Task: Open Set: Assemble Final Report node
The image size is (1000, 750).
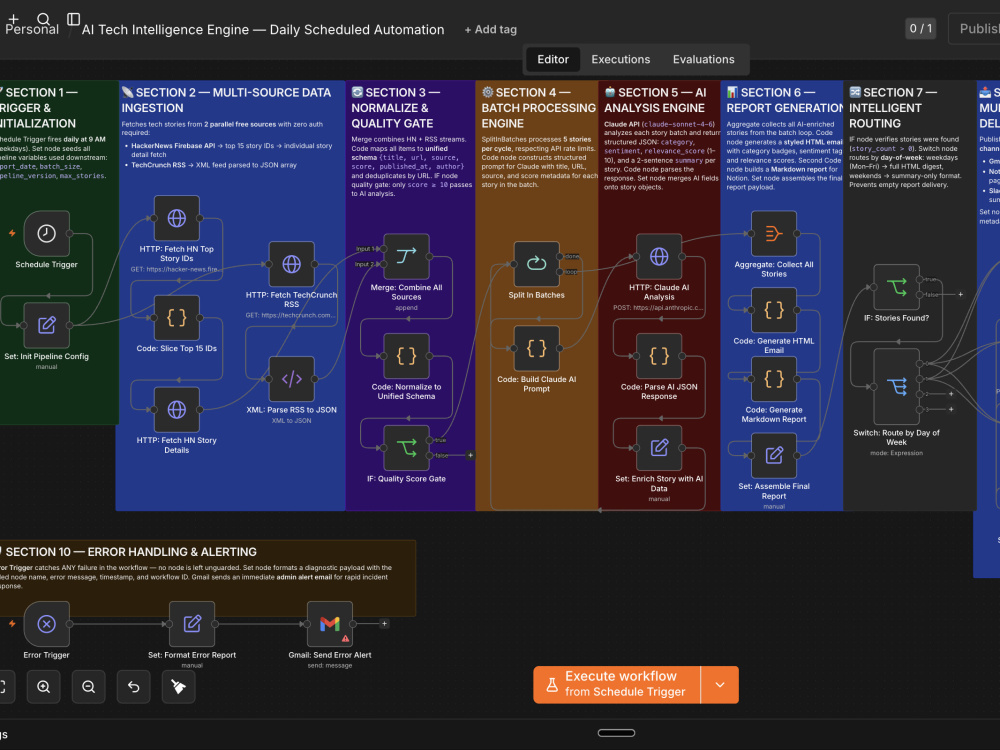Action: [774, 455]
